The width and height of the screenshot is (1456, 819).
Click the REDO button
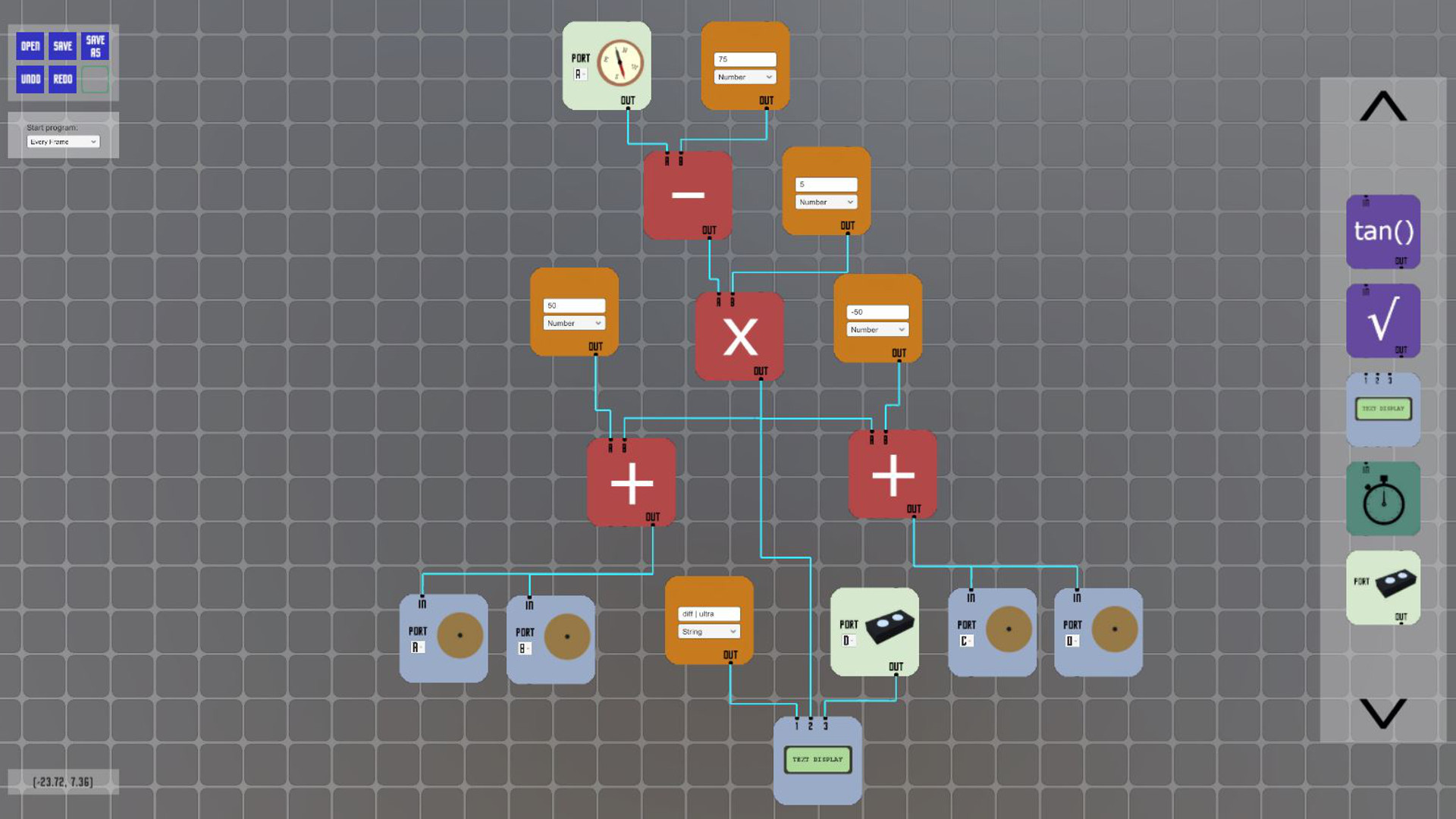[63, 79]
